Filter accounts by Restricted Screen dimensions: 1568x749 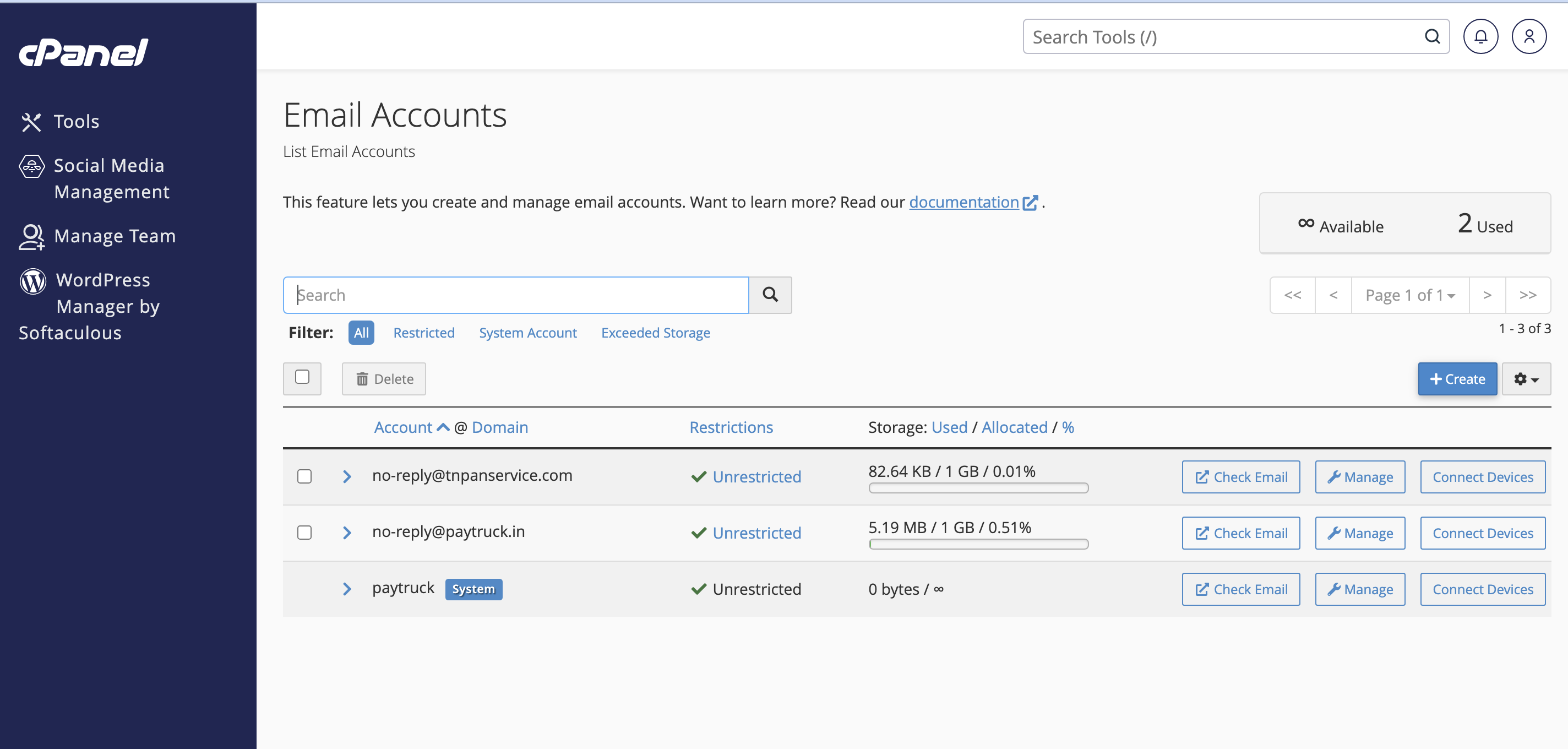[423, 333]
